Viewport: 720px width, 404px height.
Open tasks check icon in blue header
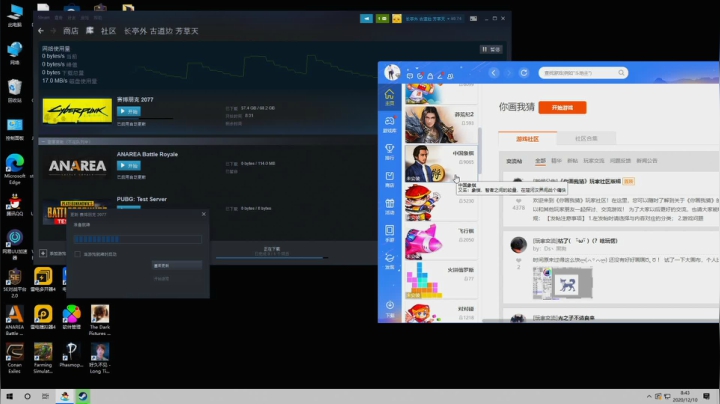(420, 75)
